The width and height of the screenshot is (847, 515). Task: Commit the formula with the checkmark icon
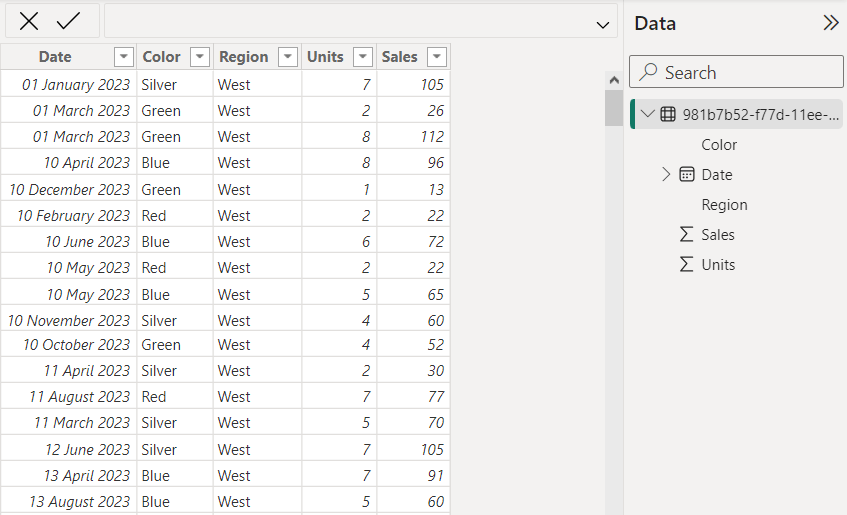[x=68, y=22]
